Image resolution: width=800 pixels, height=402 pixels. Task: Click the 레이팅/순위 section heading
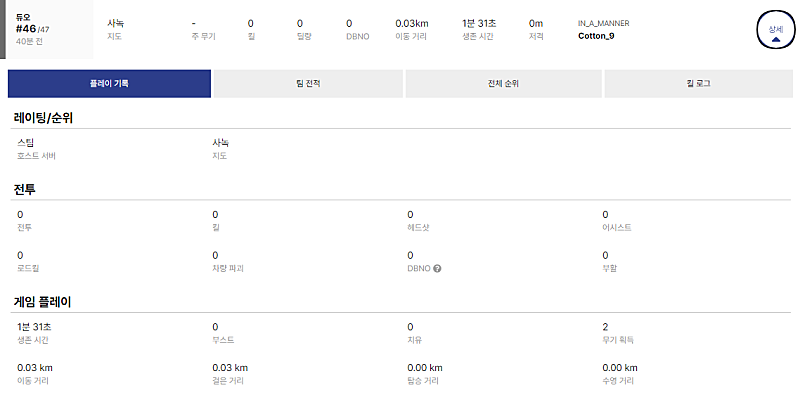tap(43, 117)
